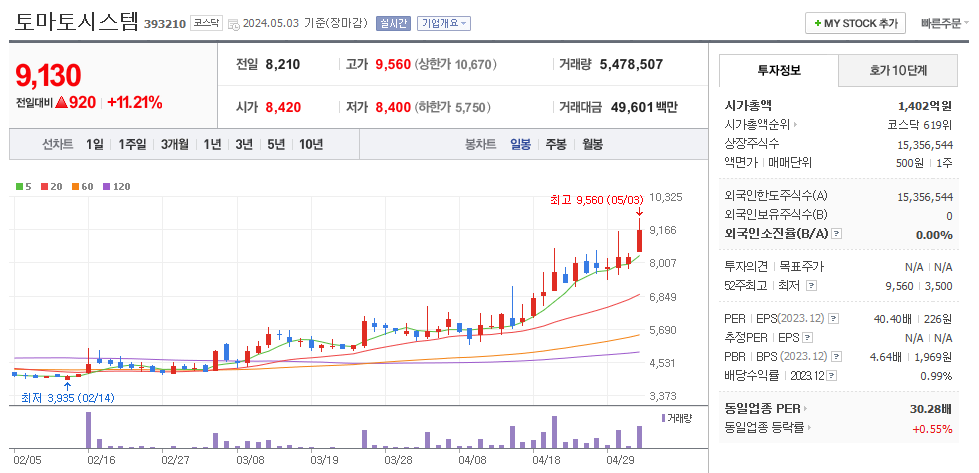The height and width of the screenshot is (473, 979).
Task: Select the 5년 line chart period
Action: point(276,145)
